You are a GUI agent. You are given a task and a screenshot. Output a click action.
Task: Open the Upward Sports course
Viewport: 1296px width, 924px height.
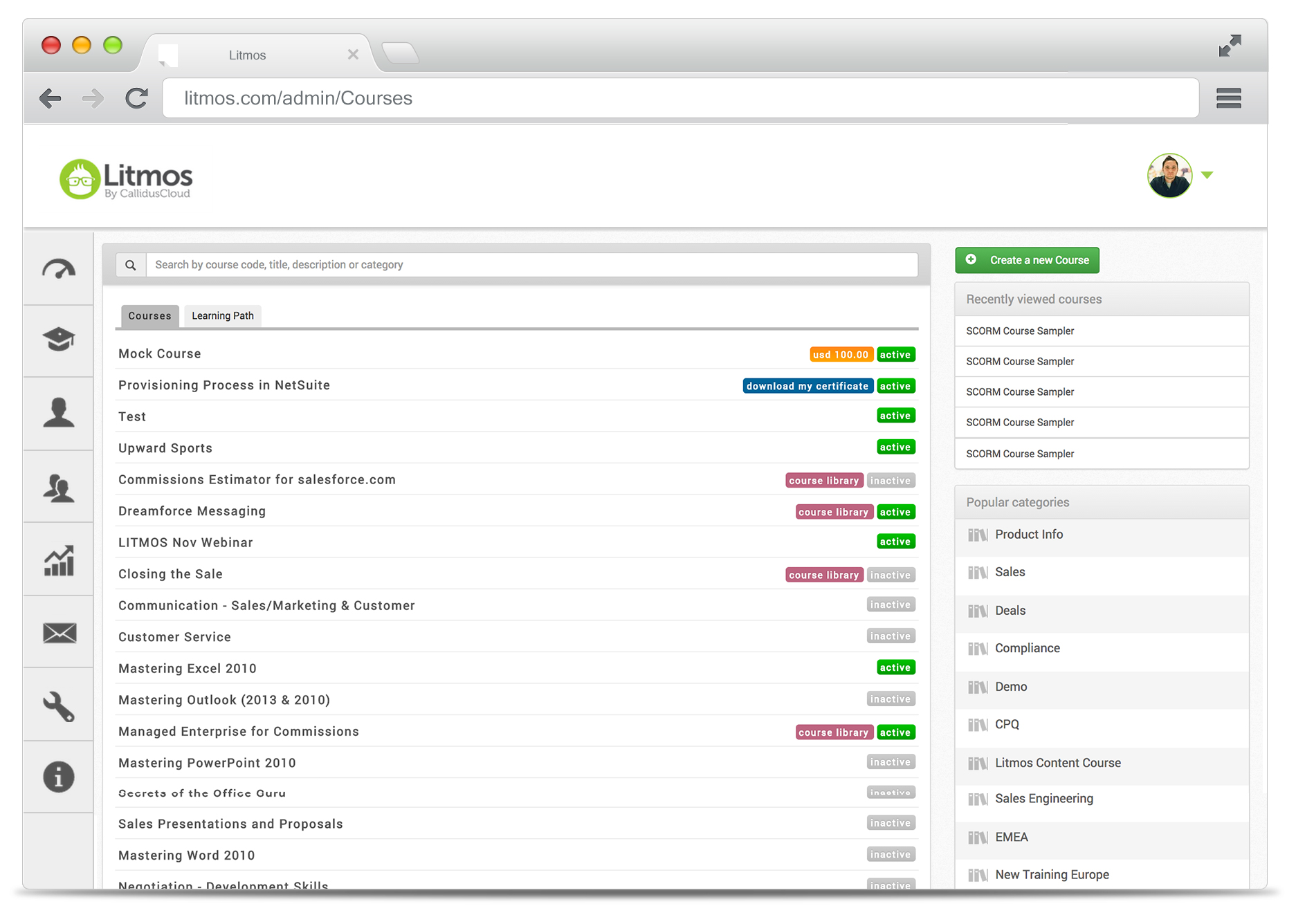(165, 448)
